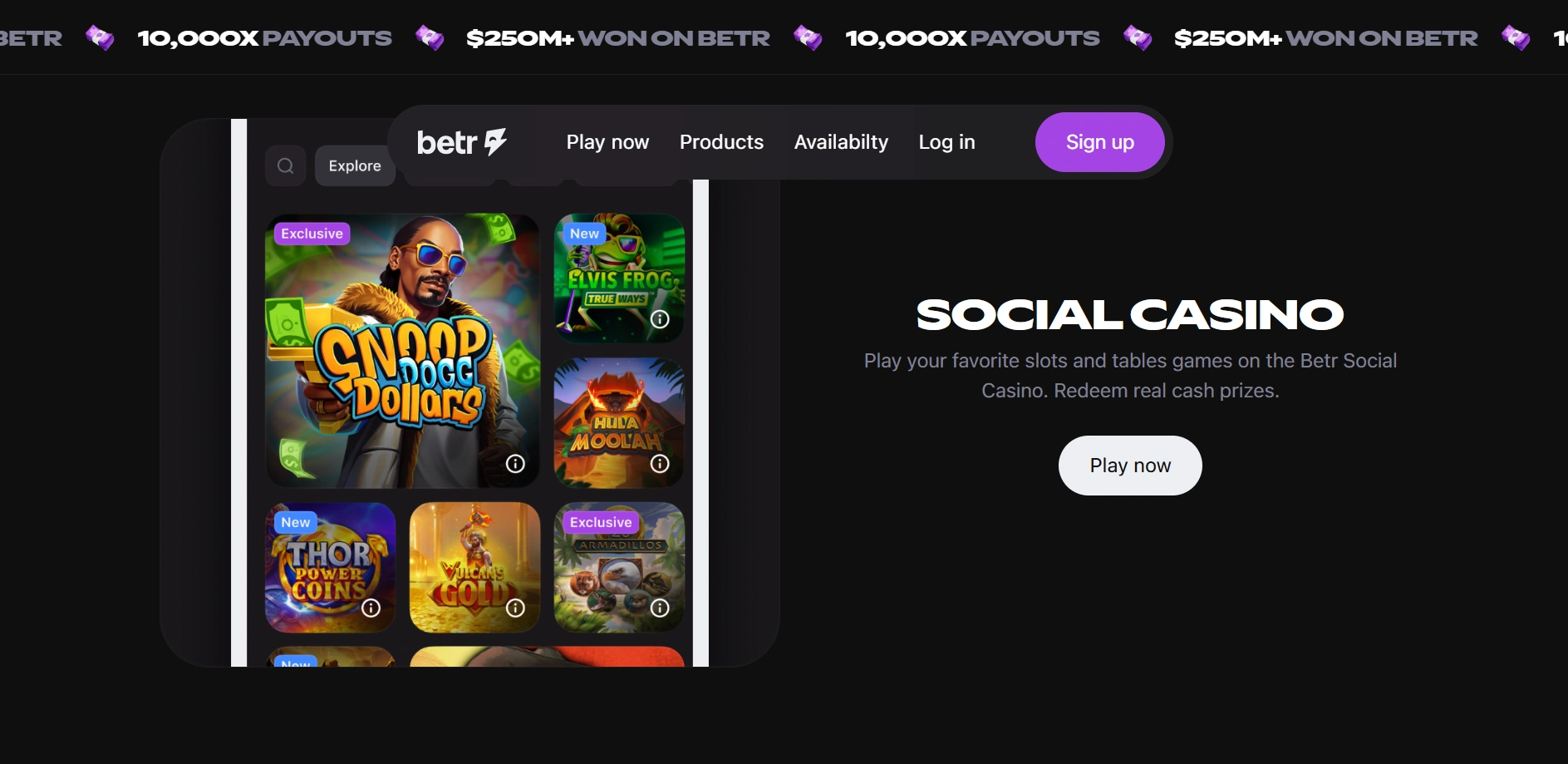Open Vulcan's Gold game thumbnail
This screenshot has width=1568, height=764.
tap(474, 567)
